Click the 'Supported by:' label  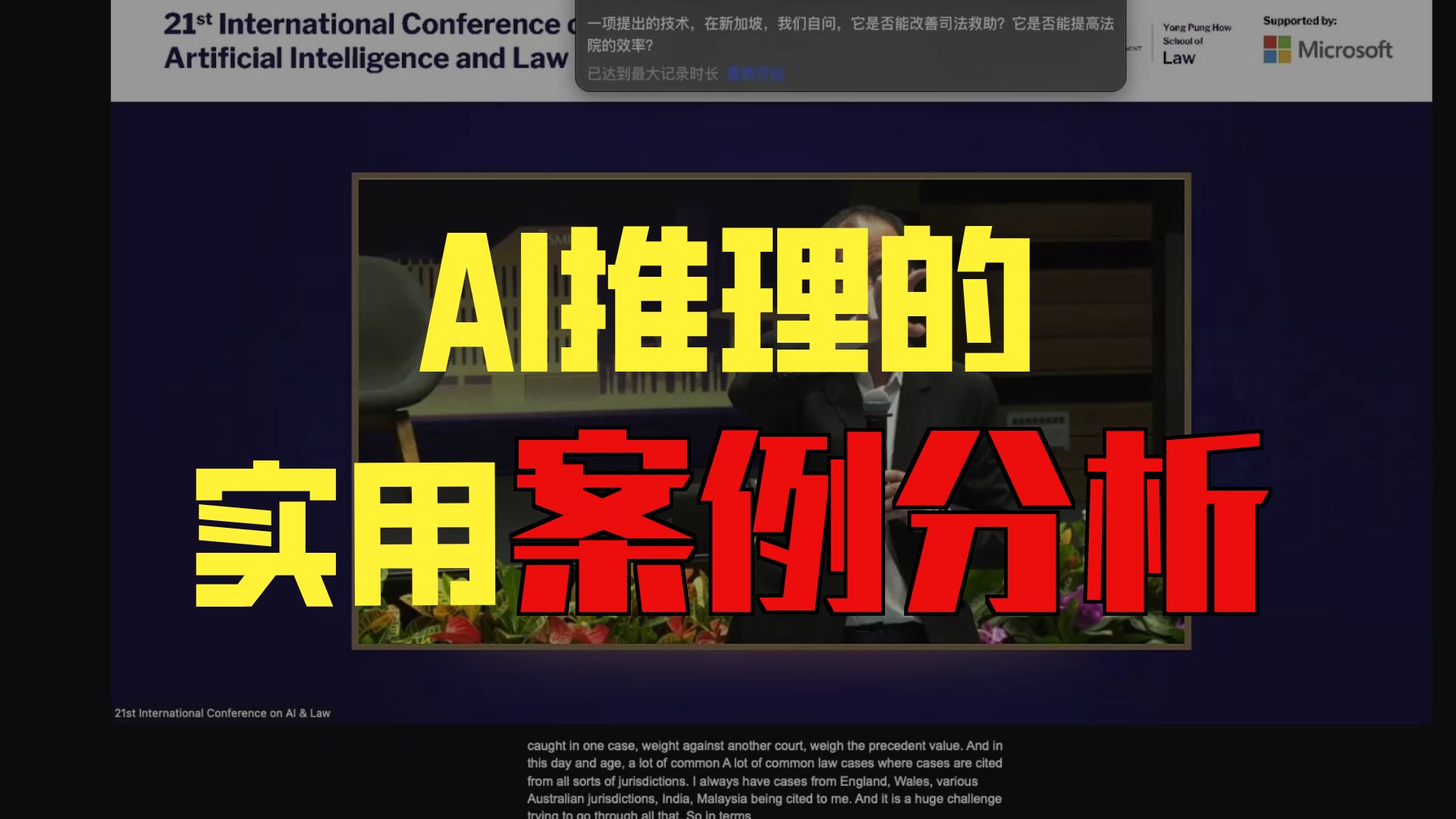click(x=1300, y=20)
